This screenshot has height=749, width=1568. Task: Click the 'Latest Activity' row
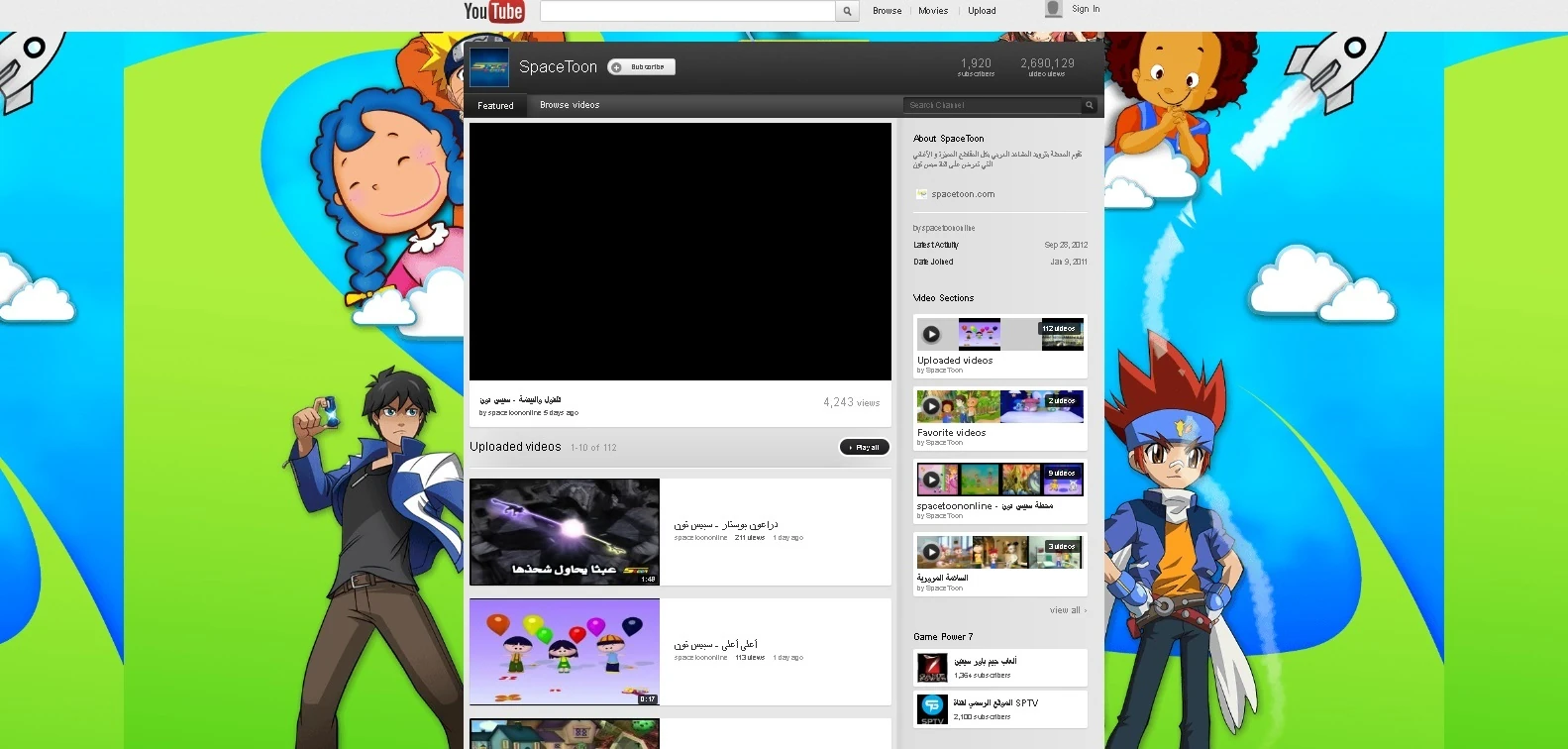pyautogui.click(x=1000, y=245)
